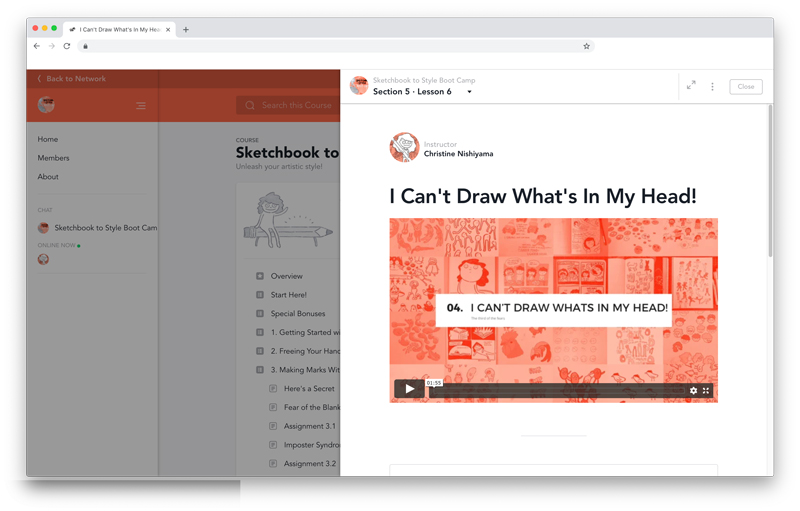Open video settings gear

(693, 391)
